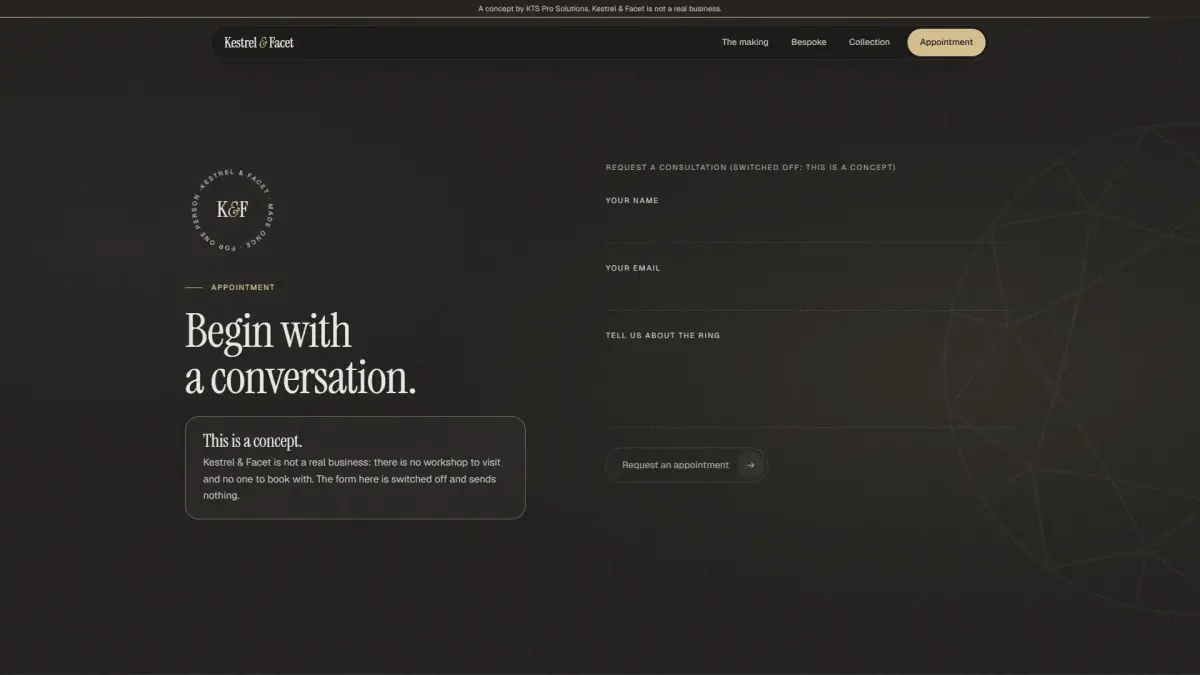This screenshot has width=1200, height=675.
Task: Go to The making page
Action: coord(745,42)
